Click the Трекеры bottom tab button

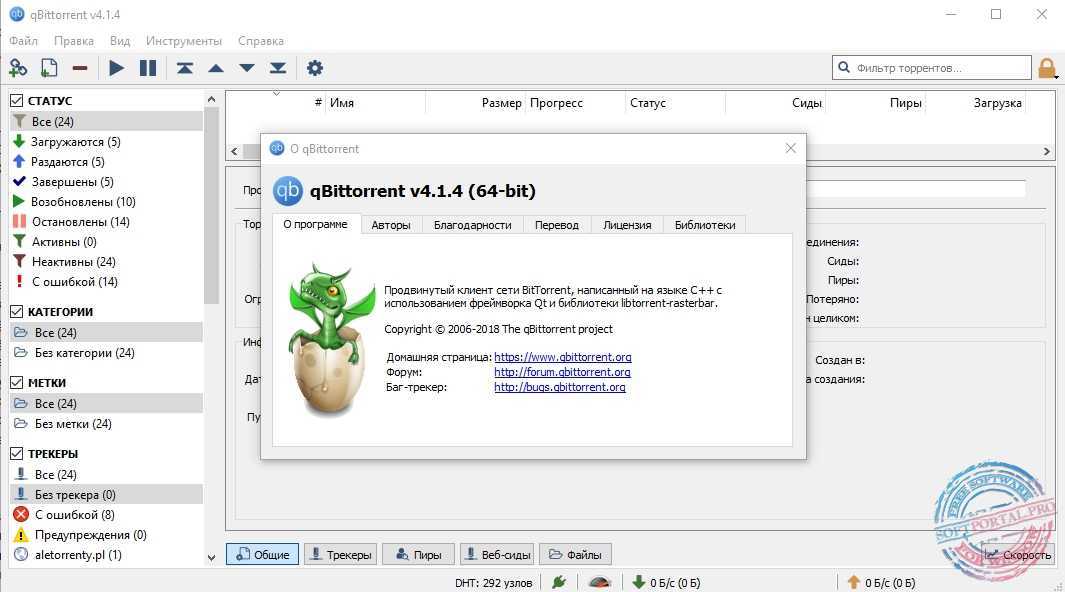[340, 554]
